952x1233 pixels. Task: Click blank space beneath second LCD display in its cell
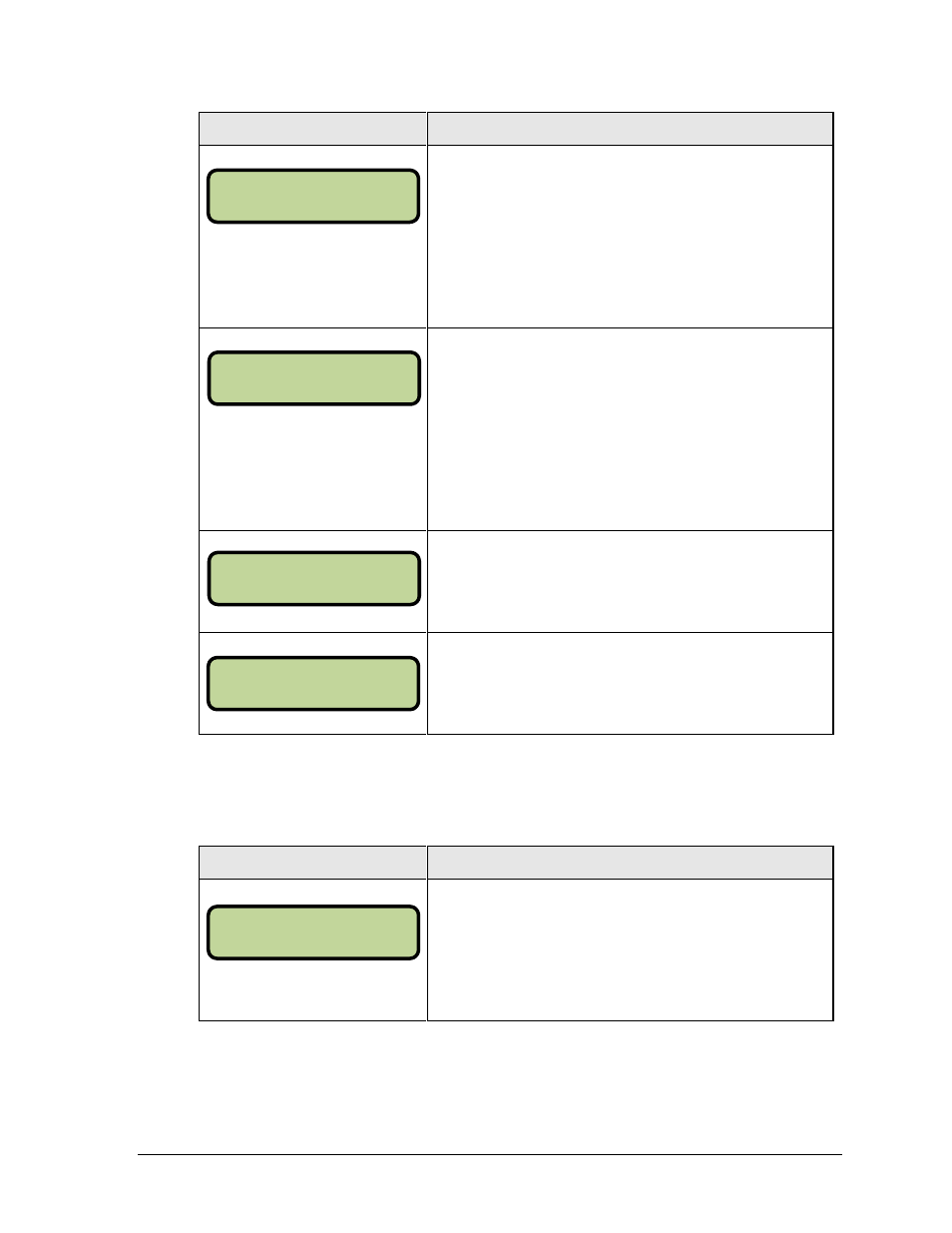pyautogui.click(x=313, y=467)
